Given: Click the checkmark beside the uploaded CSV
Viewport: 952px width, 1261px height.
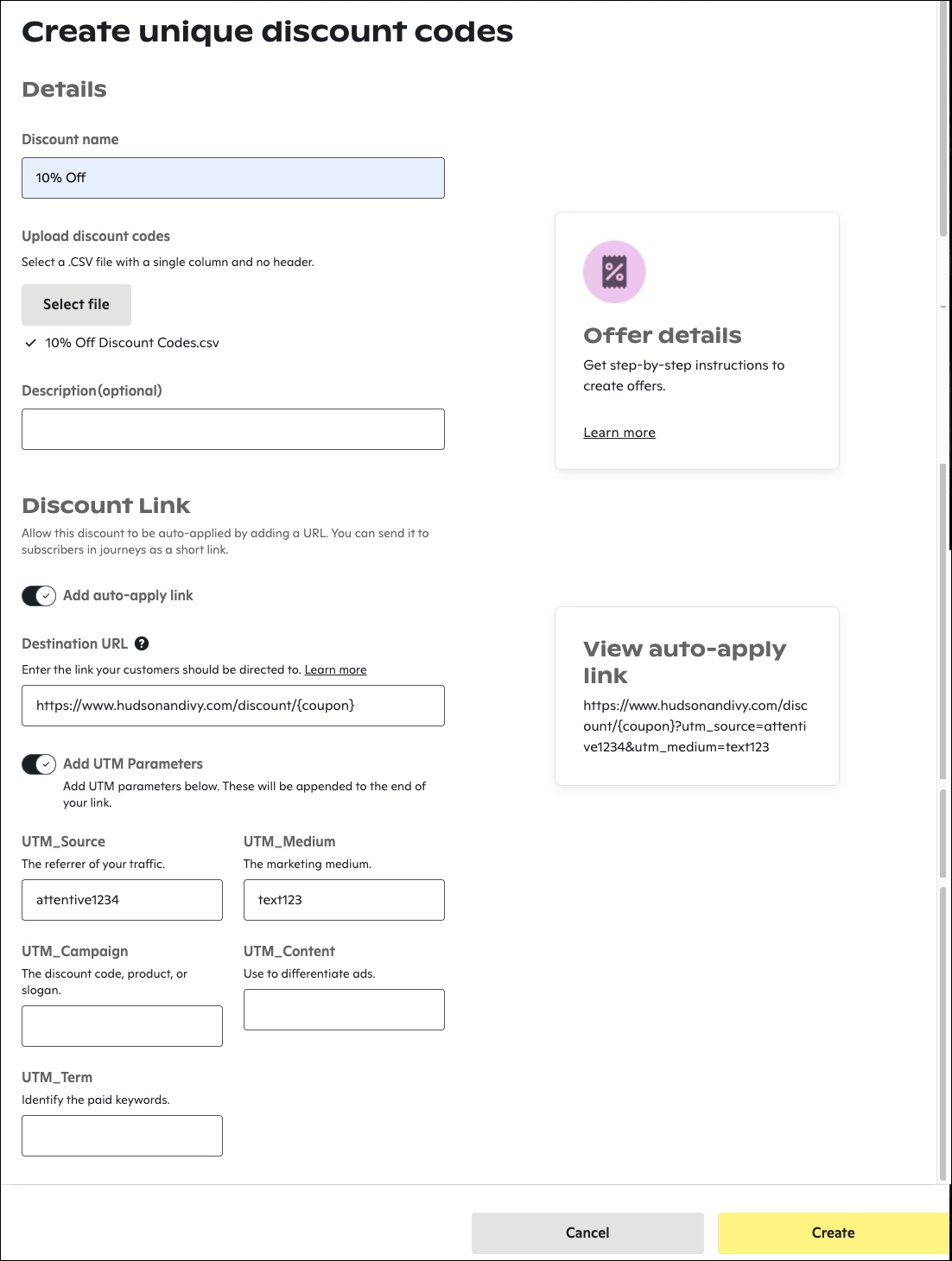Looking at the screenshot, I should coord(31,342).
